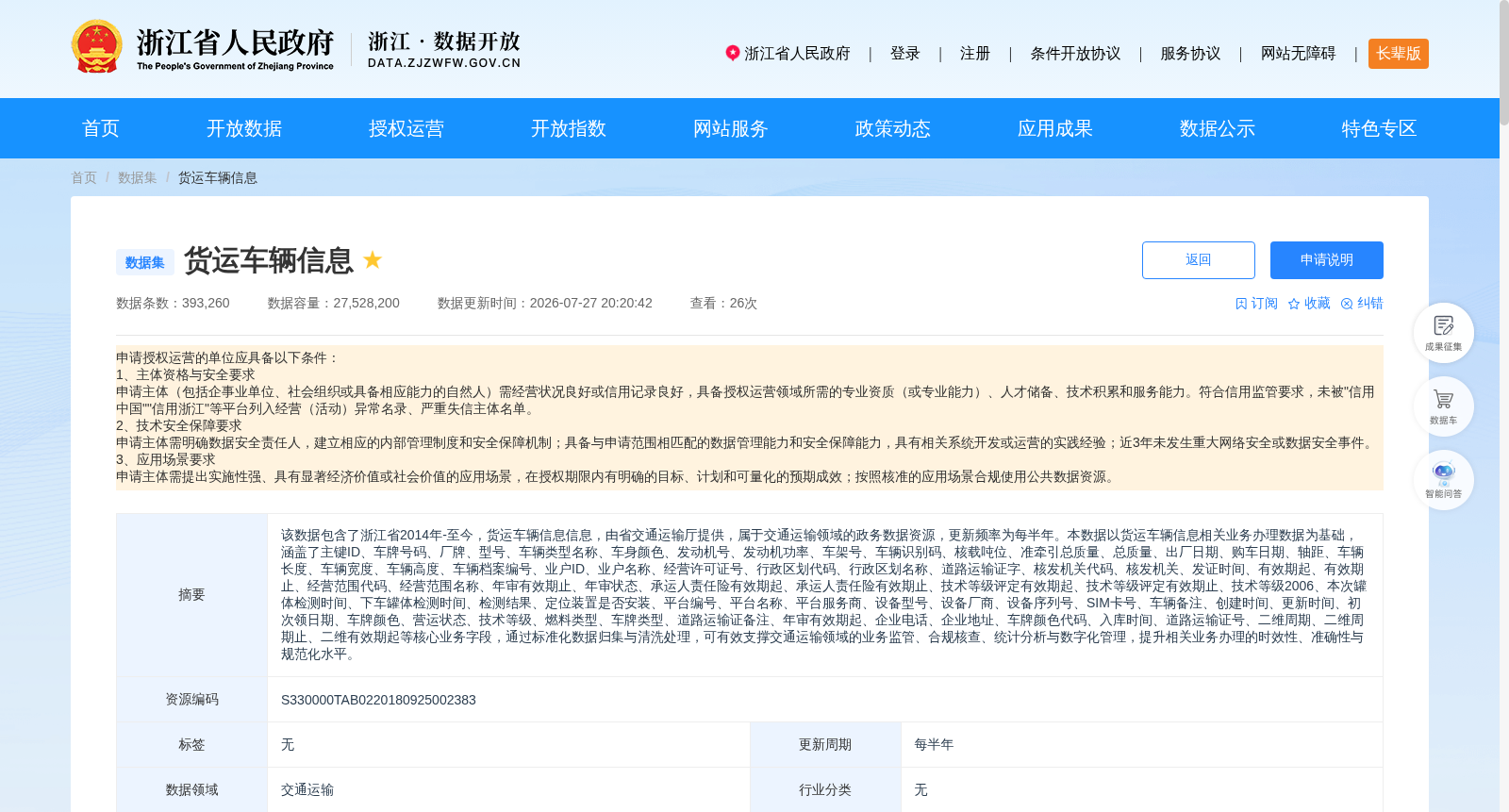Click the 数据领域 row label
The height and width of the screenshot is (812, 1509).
191,790
